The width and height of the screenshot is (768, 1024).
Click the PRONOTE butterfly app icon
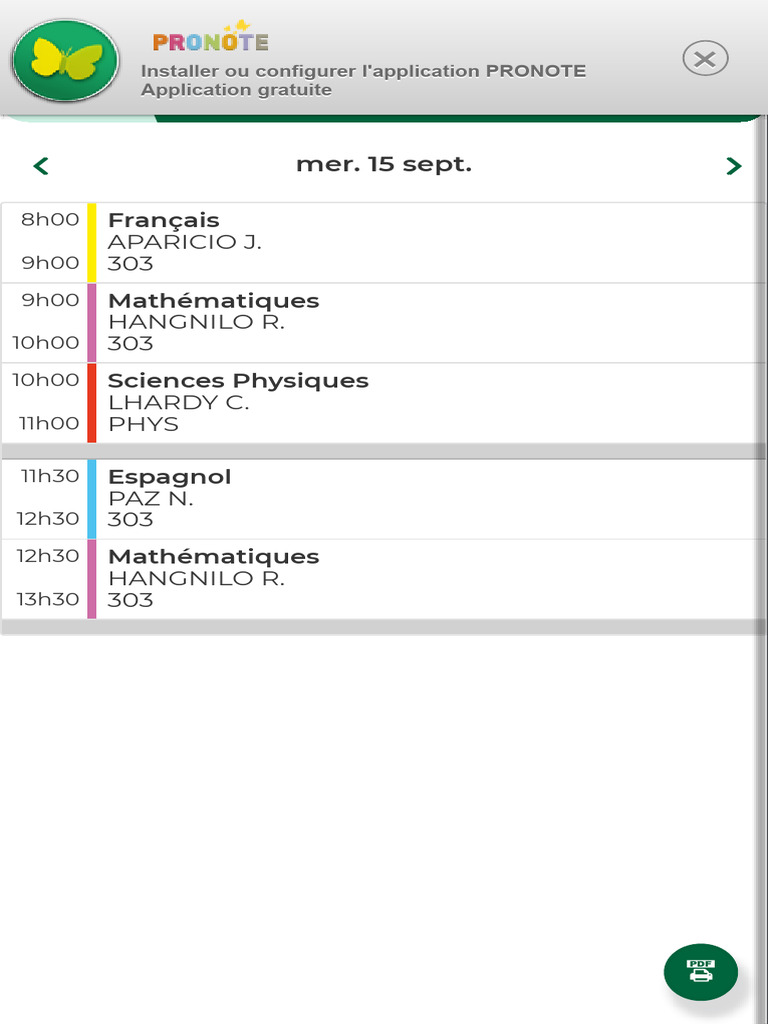(66, 60)
